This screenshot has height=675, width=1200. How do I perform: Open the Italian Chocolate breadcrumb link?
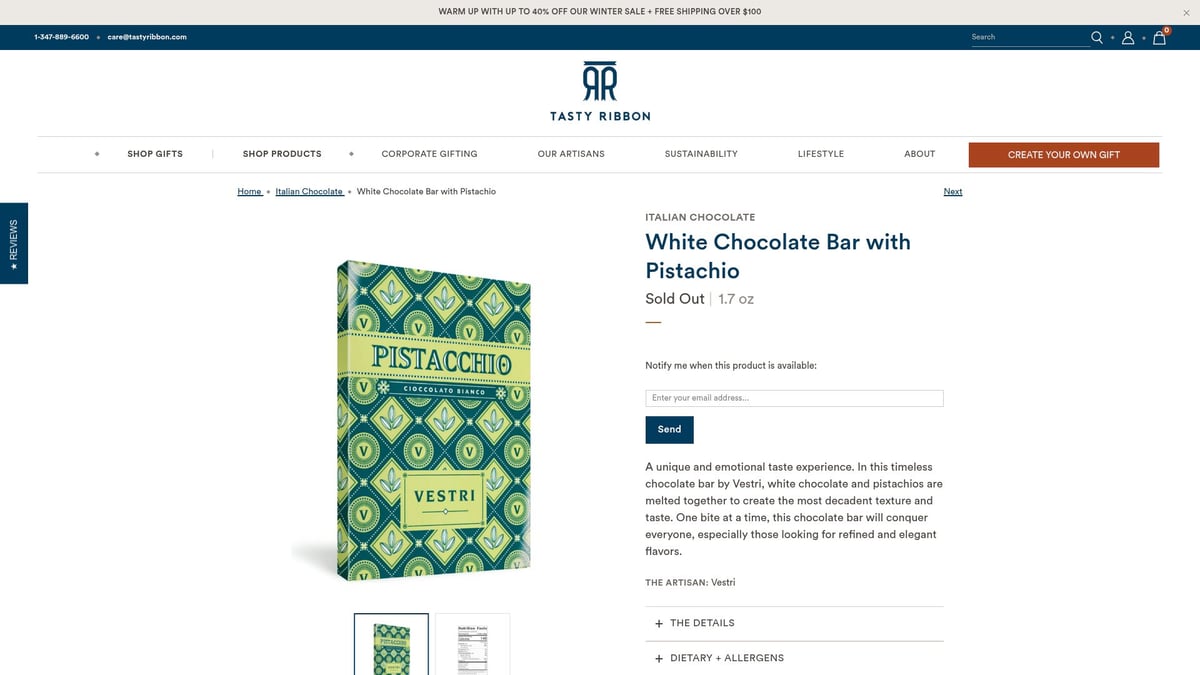(308, 191)
